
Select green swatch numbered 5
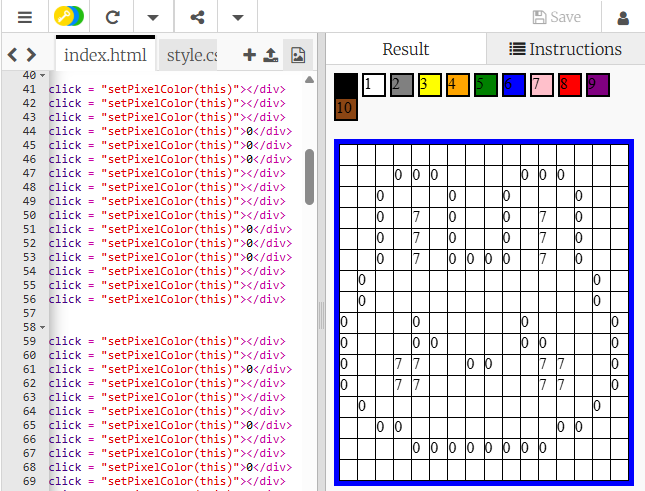coord(485,85)
